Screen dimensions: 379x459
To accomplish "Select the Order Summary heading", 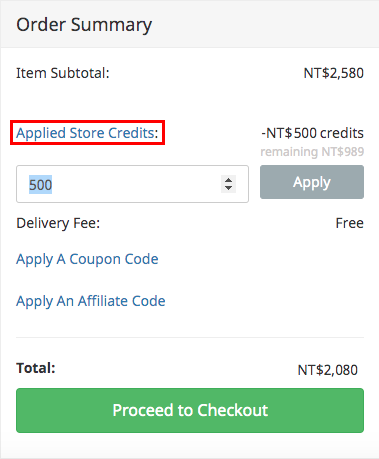I will click(x=84, y=25).
